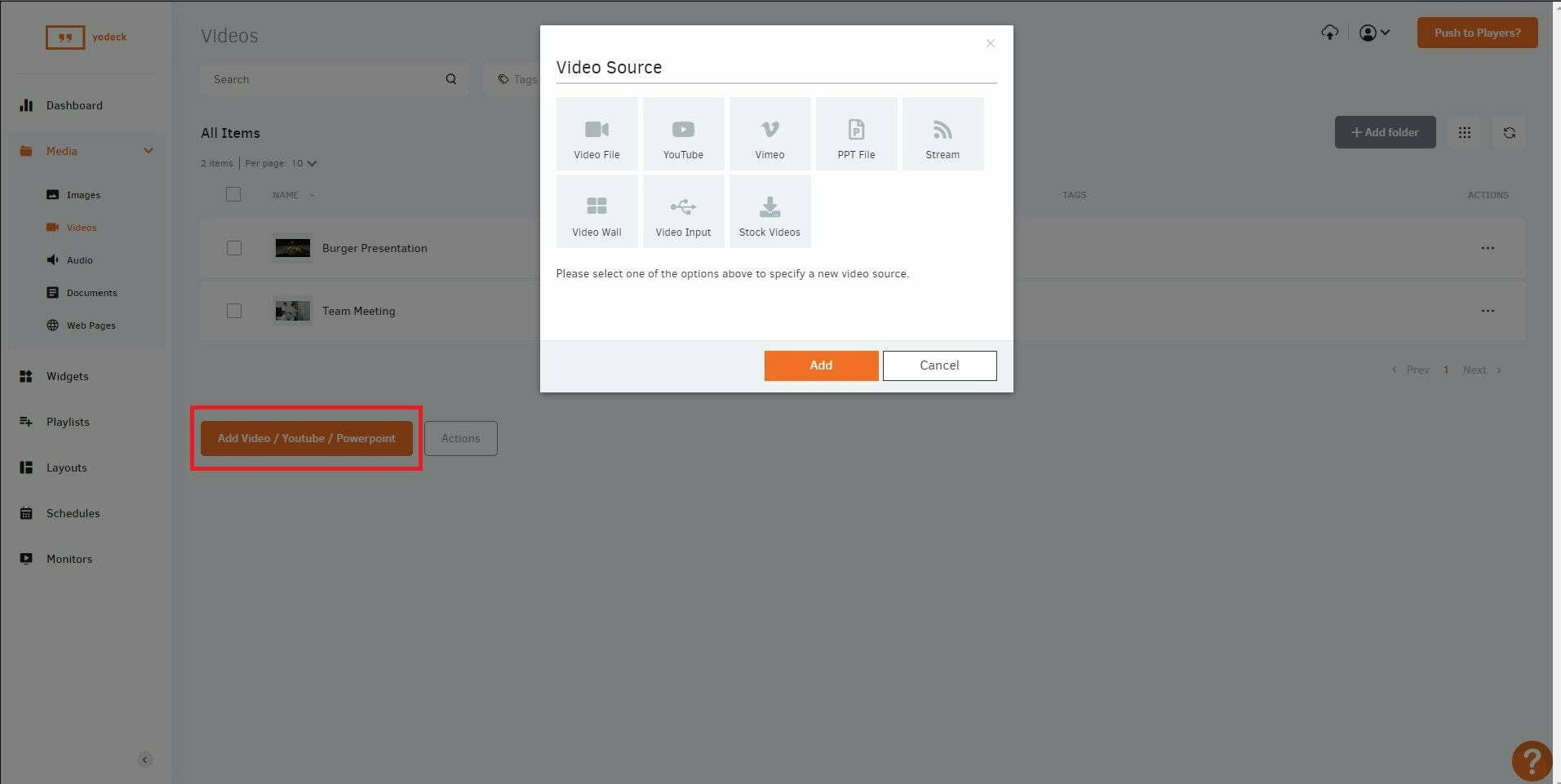Tick the select-all checkbox in table header

tap(233, 194)
